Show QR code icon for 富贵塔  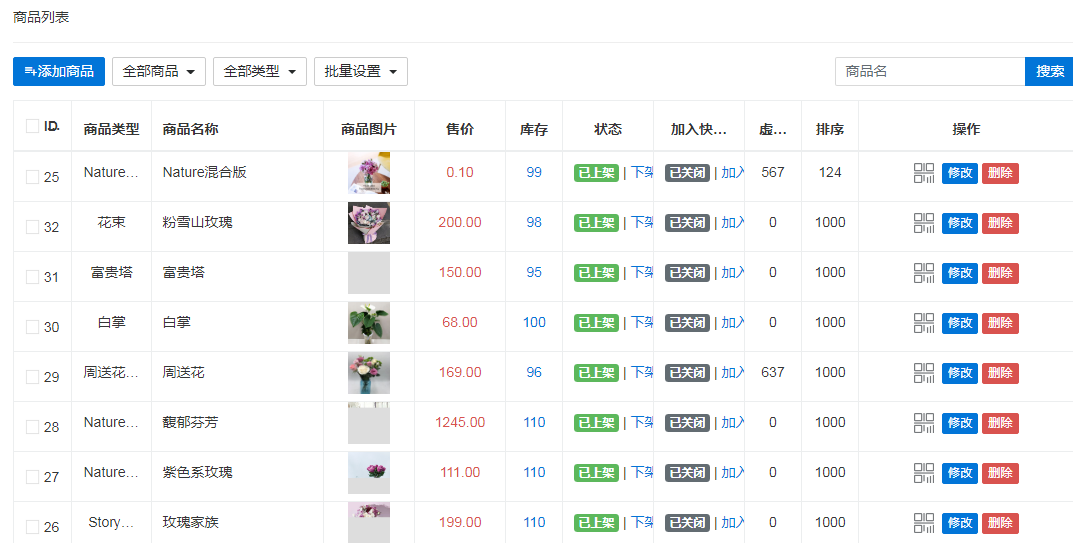tap(924, 273)
